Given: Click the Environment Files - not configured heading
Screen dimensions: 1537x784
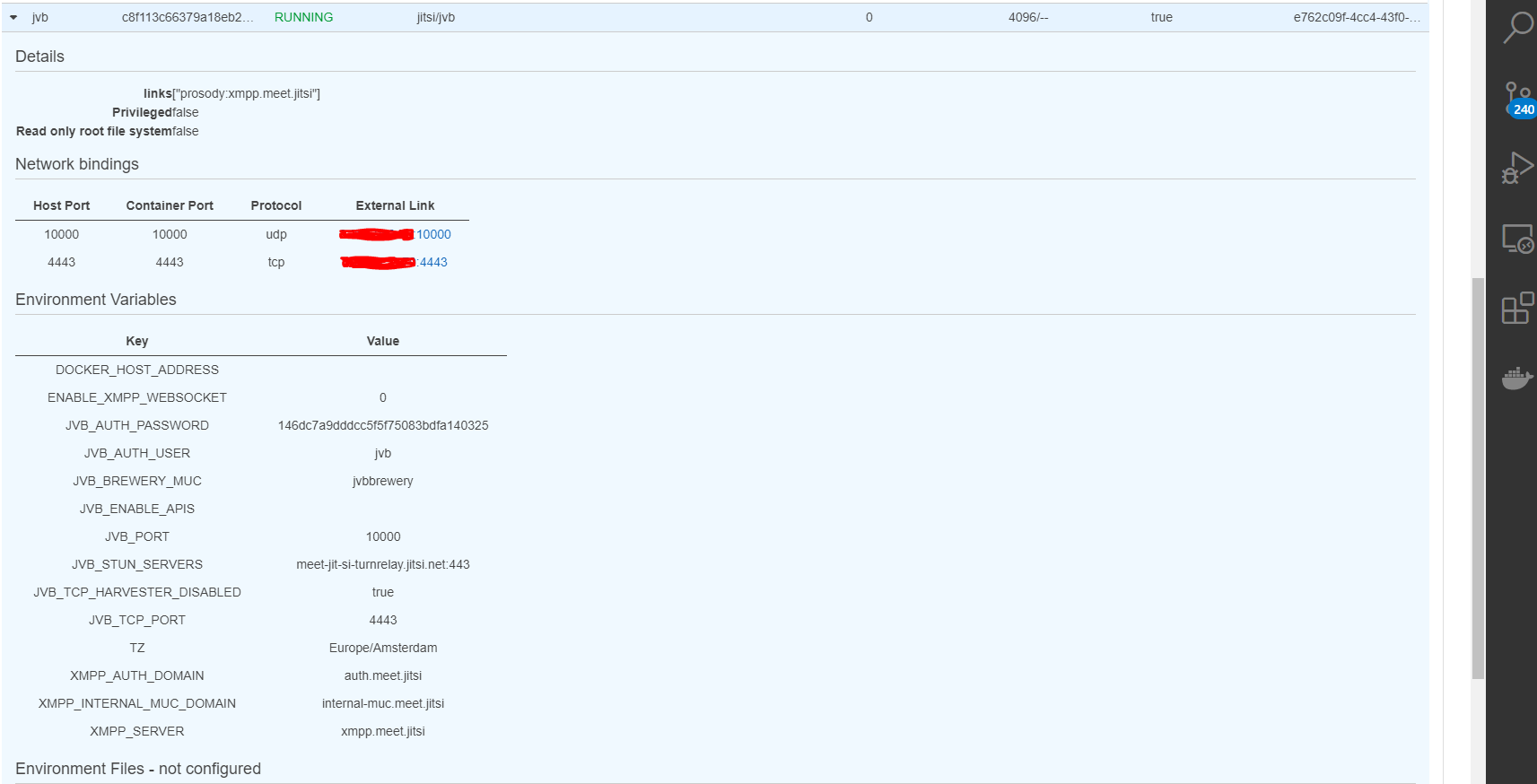Looking at the screenshot, I should [138, 770].
